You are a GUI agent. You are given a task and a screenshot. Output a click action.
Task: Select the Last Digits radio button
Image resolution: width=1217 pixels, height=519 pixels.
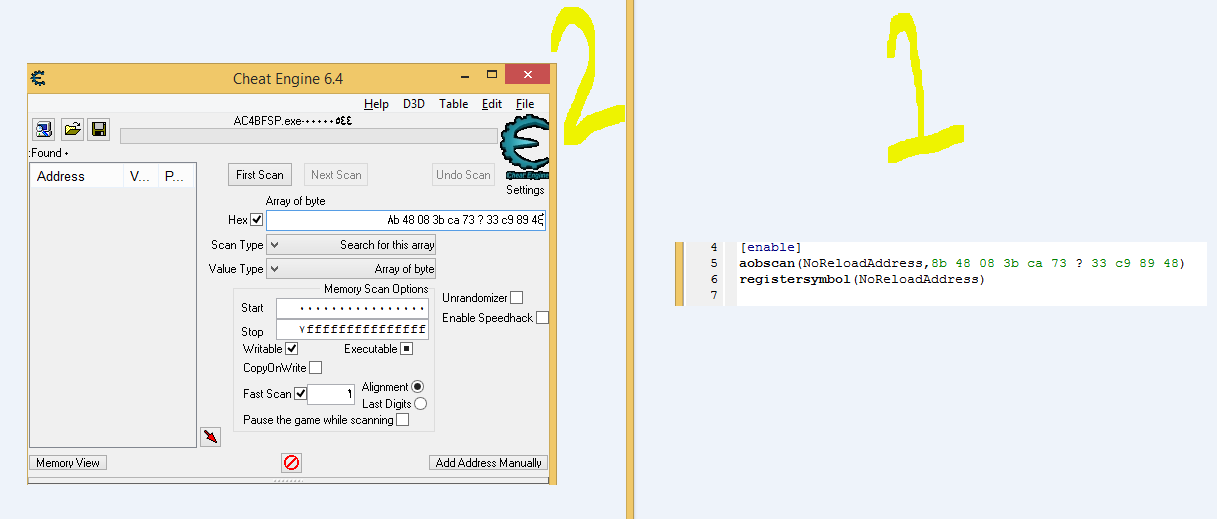click(420, 404)
